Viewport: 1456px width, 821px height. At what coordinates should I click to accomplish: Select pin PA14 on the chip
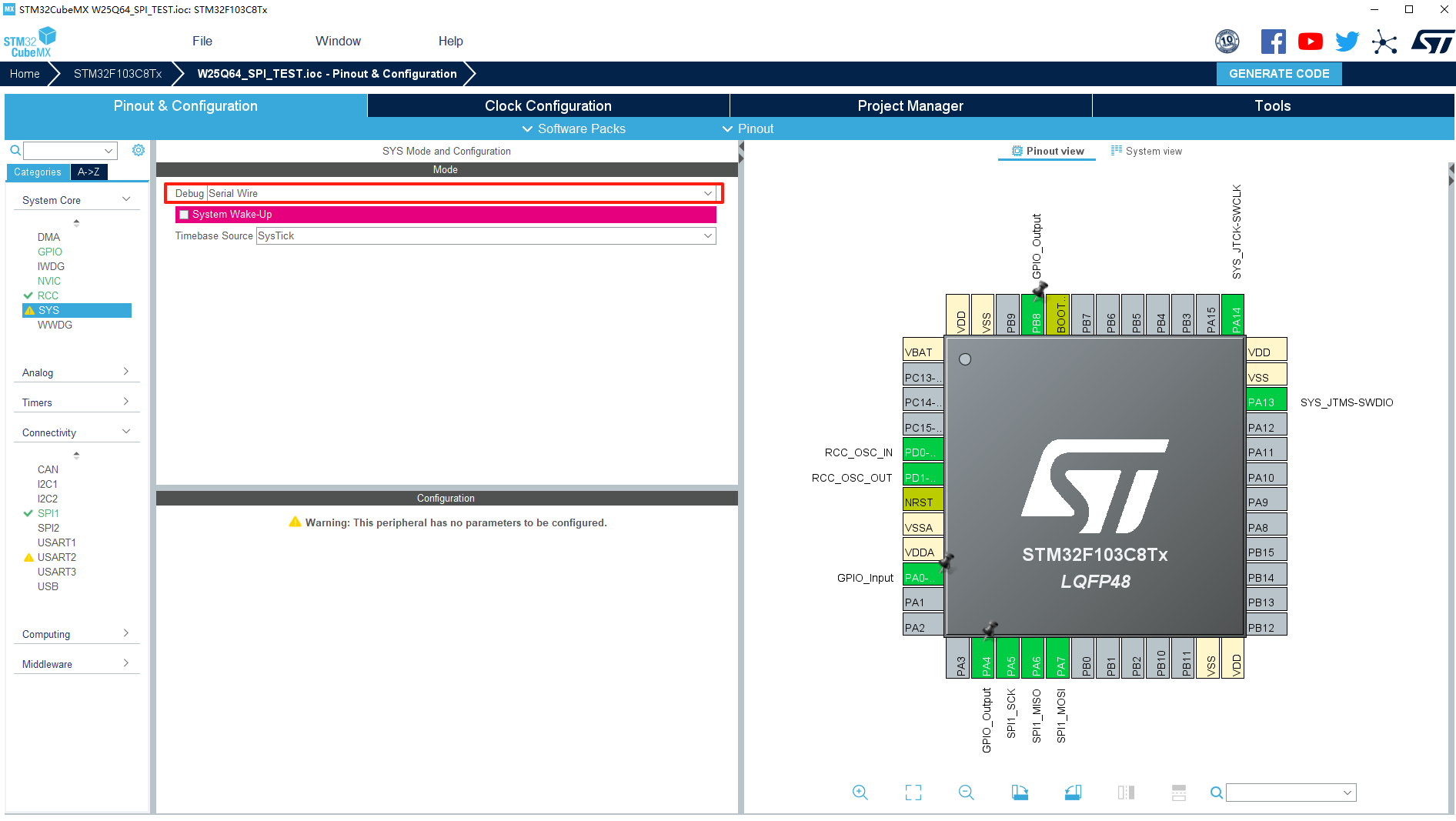(1232, 314)
